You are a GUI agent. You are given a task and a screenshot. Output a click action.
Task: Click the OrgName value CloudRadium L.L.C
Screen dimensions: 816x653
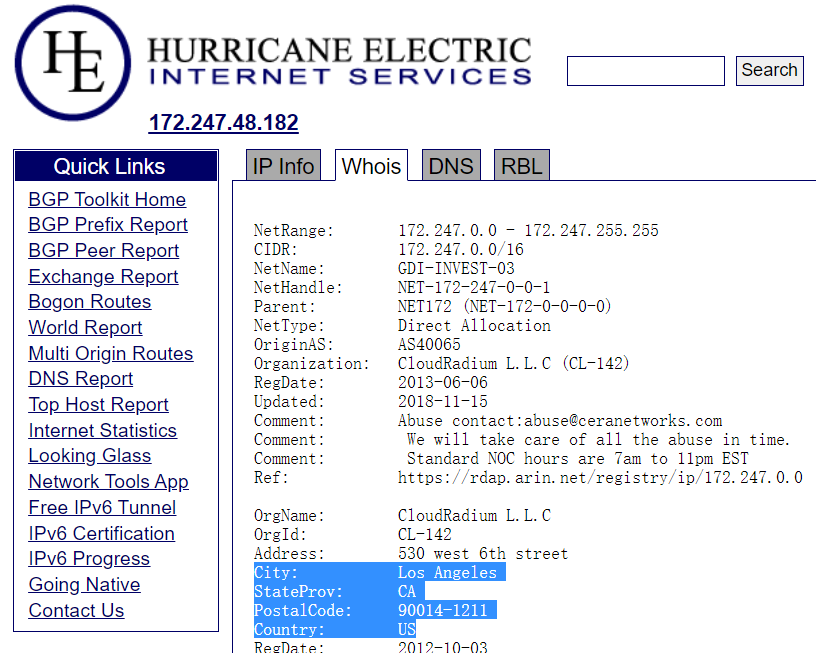pos(474,516)
